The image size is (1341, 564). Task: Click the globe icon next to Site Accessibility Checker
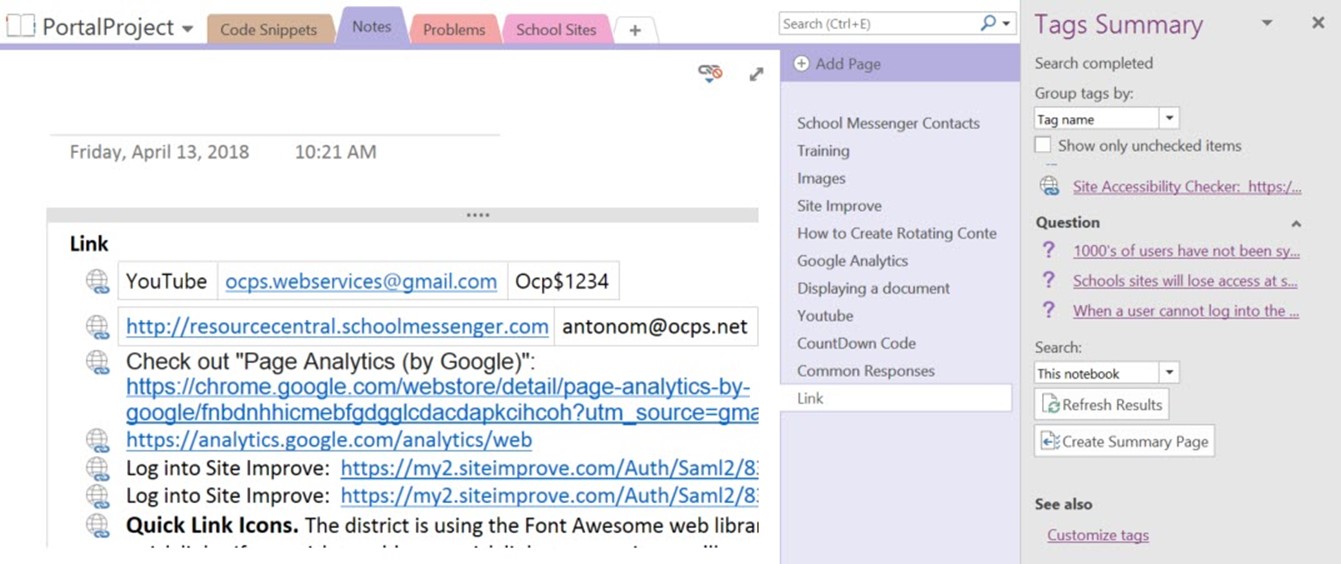[x=1049, y=186]
